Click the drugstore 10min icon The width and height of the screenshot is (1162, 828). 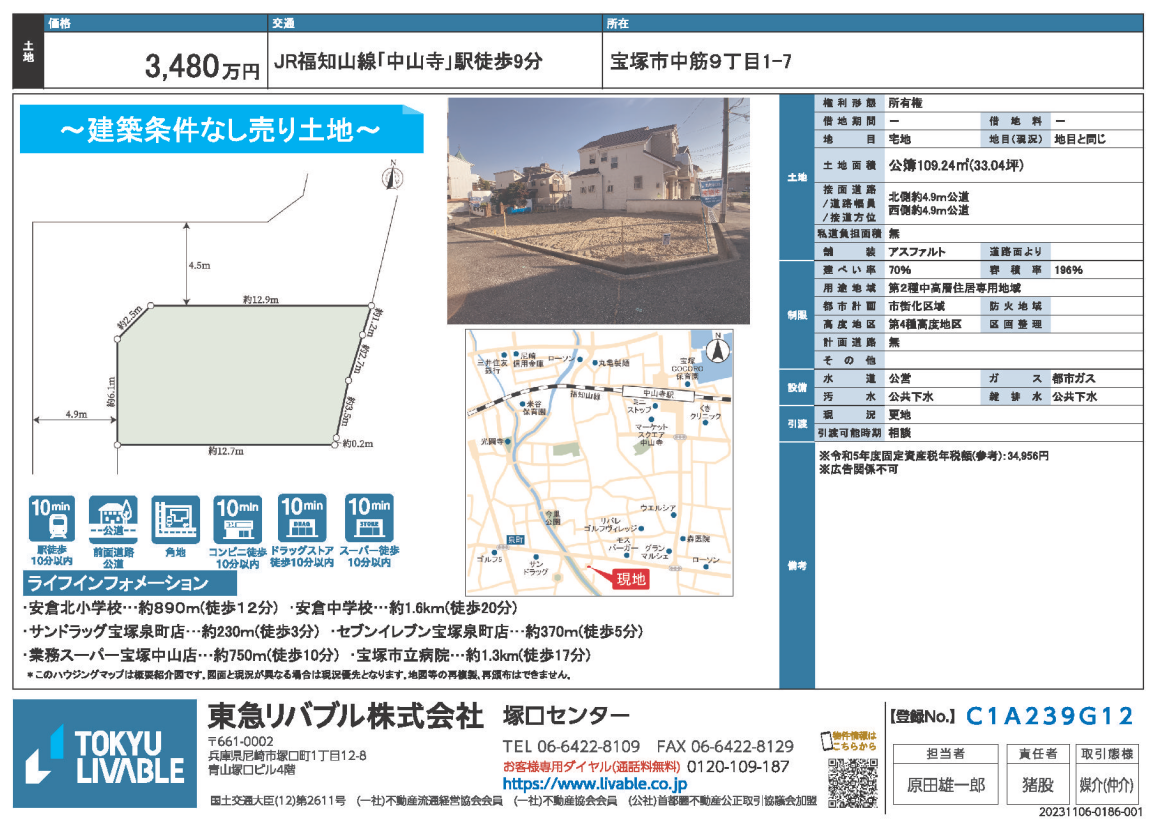[x=302, y=520]
